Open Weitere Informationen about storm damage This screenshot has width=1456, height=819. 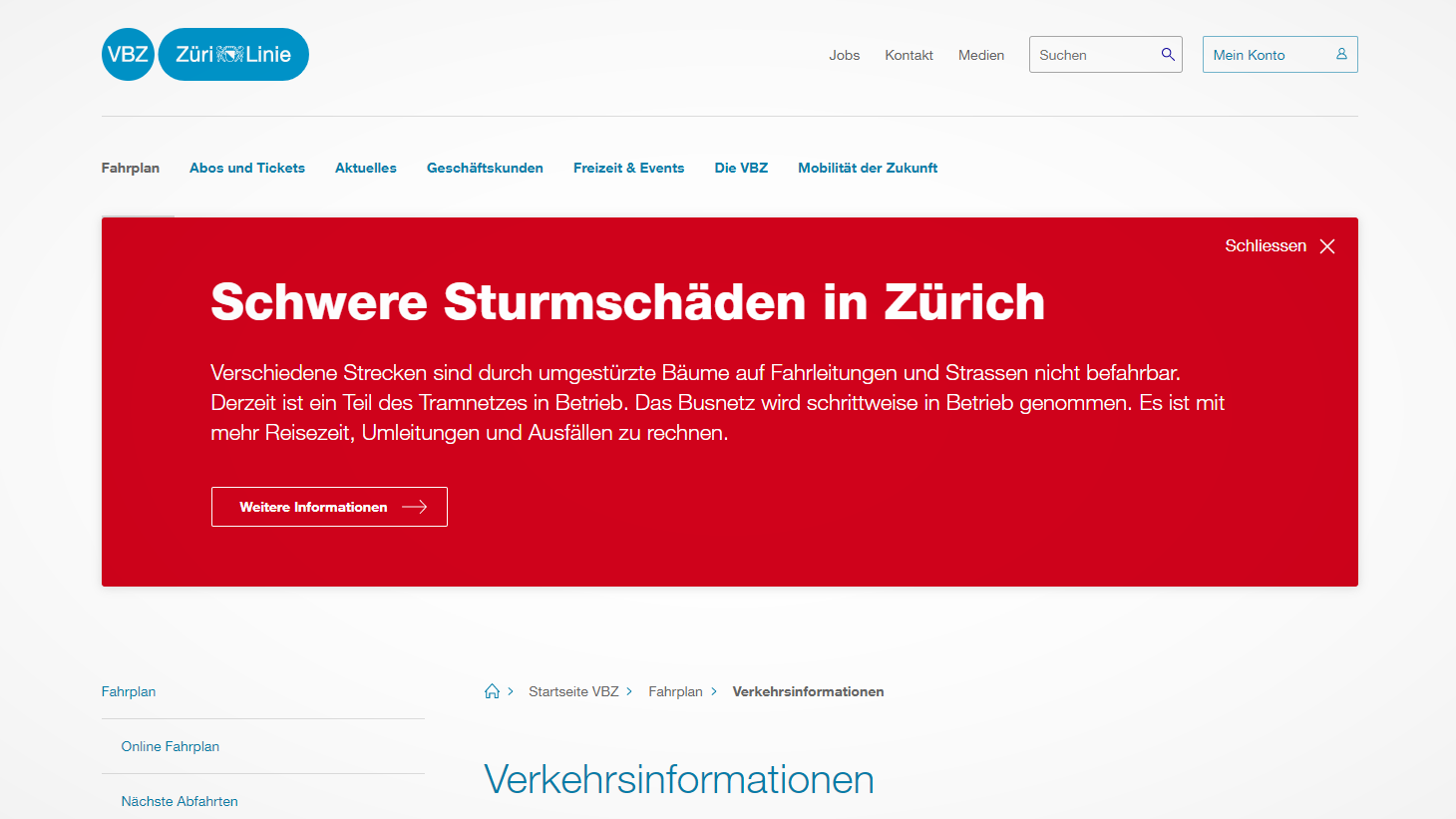coord(329,507)
